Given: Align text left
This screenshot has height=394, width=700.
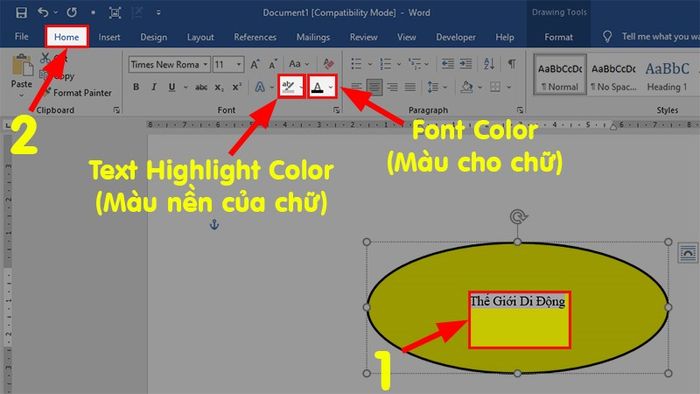Looking at the screenshot, I should click(356, 87).
